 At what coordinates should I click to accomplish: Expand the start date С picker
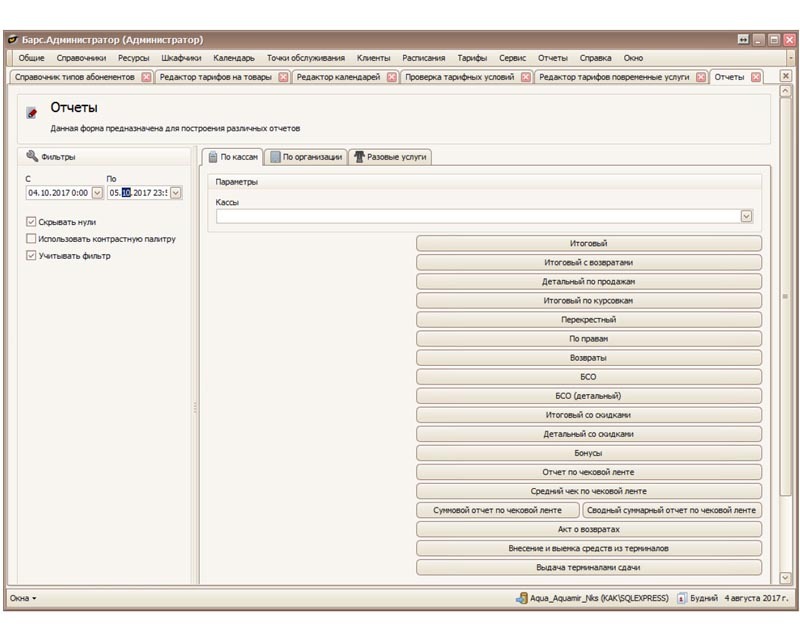[x=97, y=193]
